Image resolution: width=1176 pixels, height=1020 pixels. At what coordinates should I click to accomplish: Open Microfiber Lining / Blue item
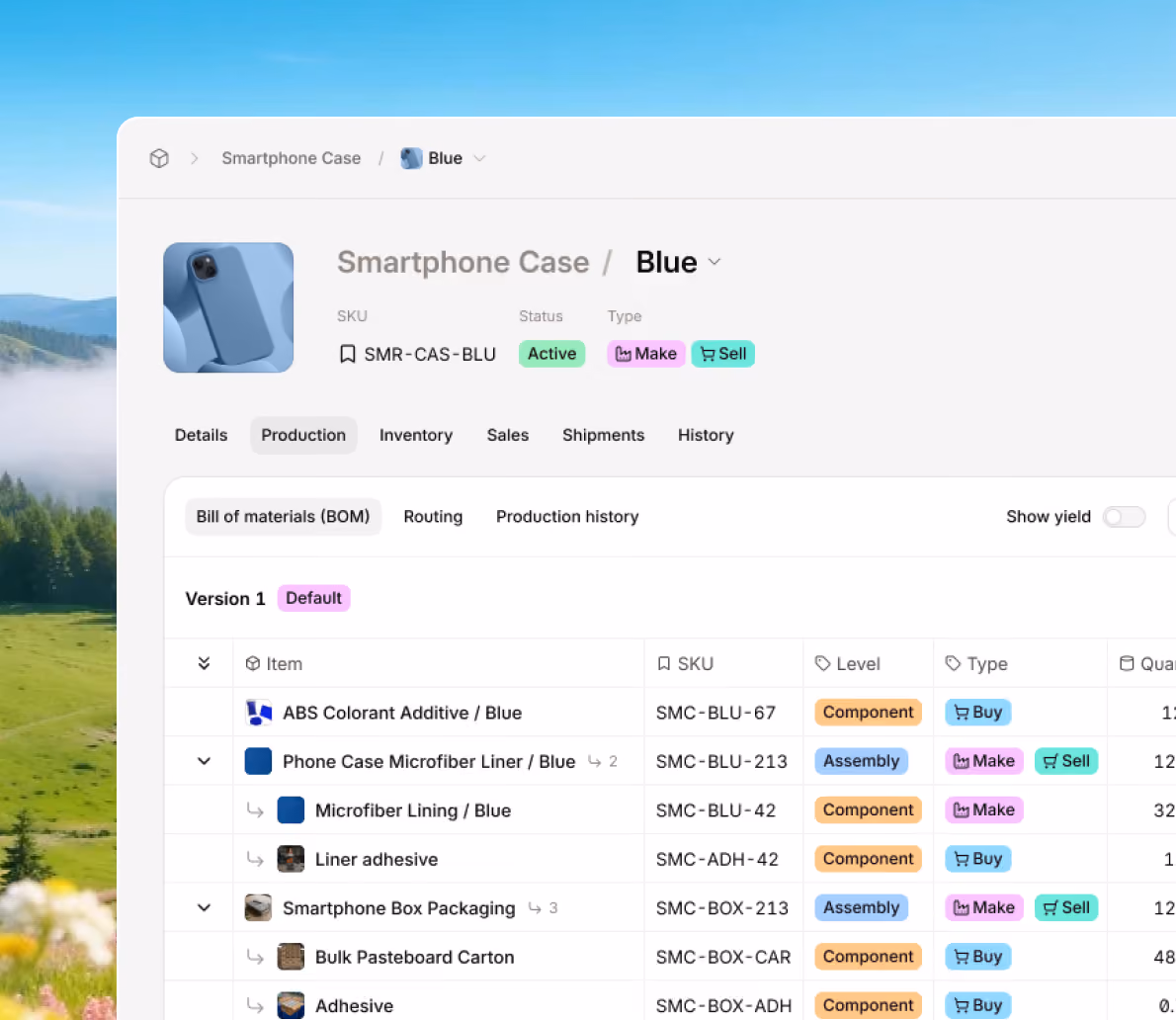(x=413, y=810)
